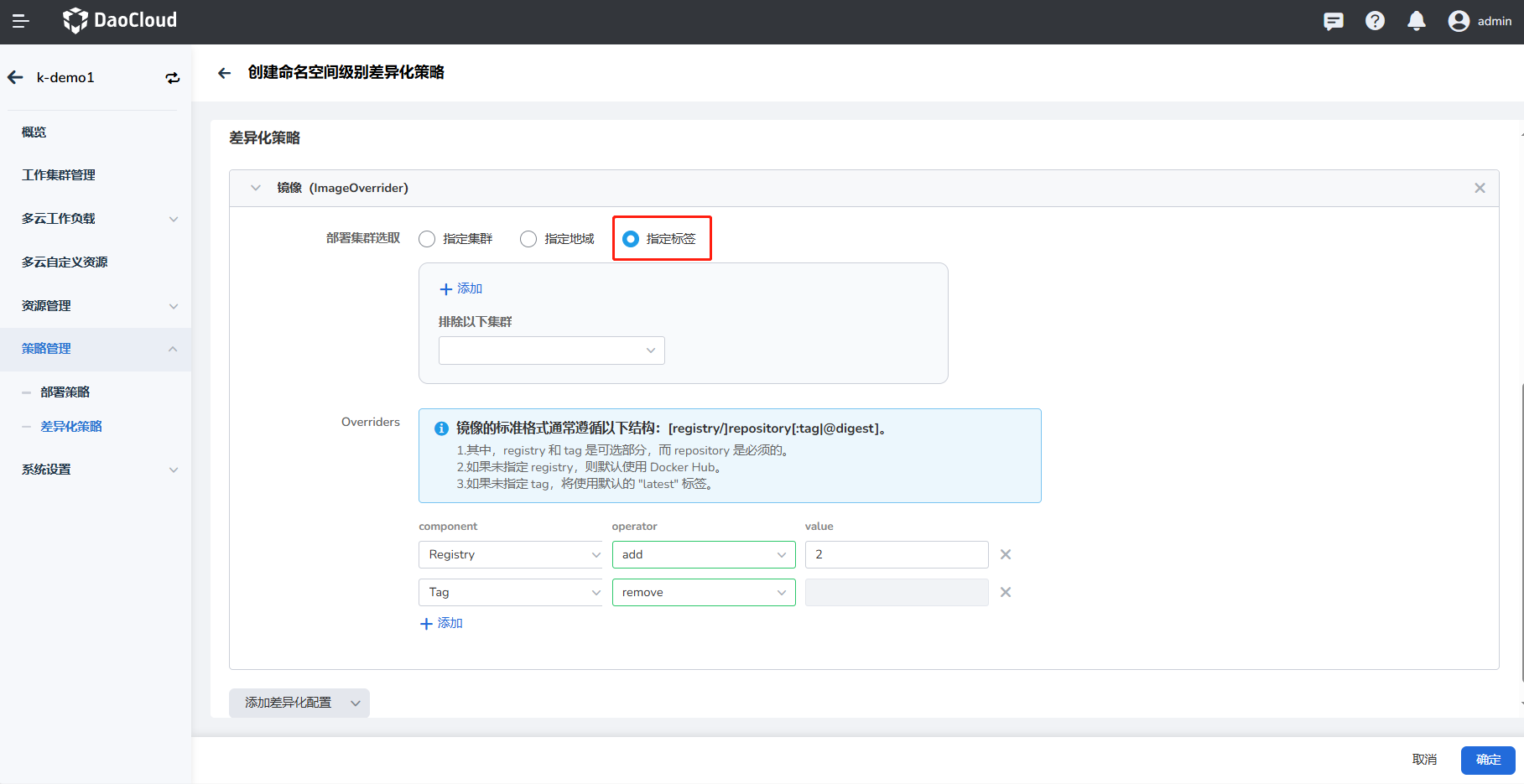Viewport: 1524px width, 784px height.
Task: Open the hamburger menu in the top bar
Action: click(x=21, y=21)
